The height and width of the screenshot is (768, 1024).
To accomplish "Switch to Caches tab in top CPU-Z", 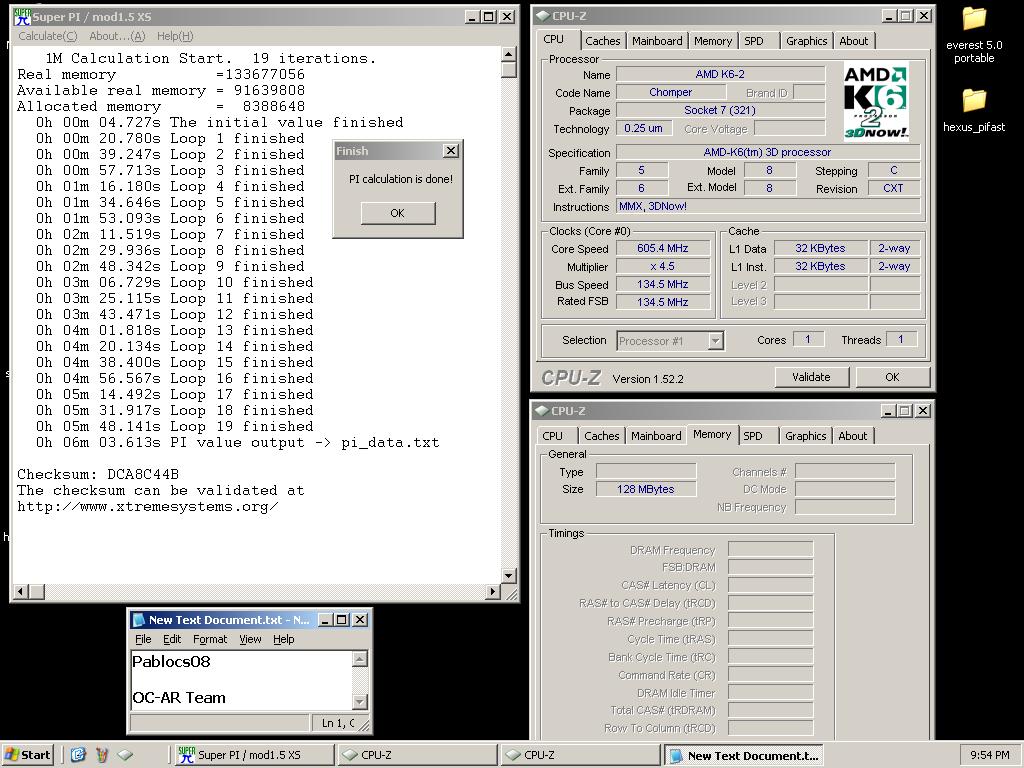I will coord(602,41).
